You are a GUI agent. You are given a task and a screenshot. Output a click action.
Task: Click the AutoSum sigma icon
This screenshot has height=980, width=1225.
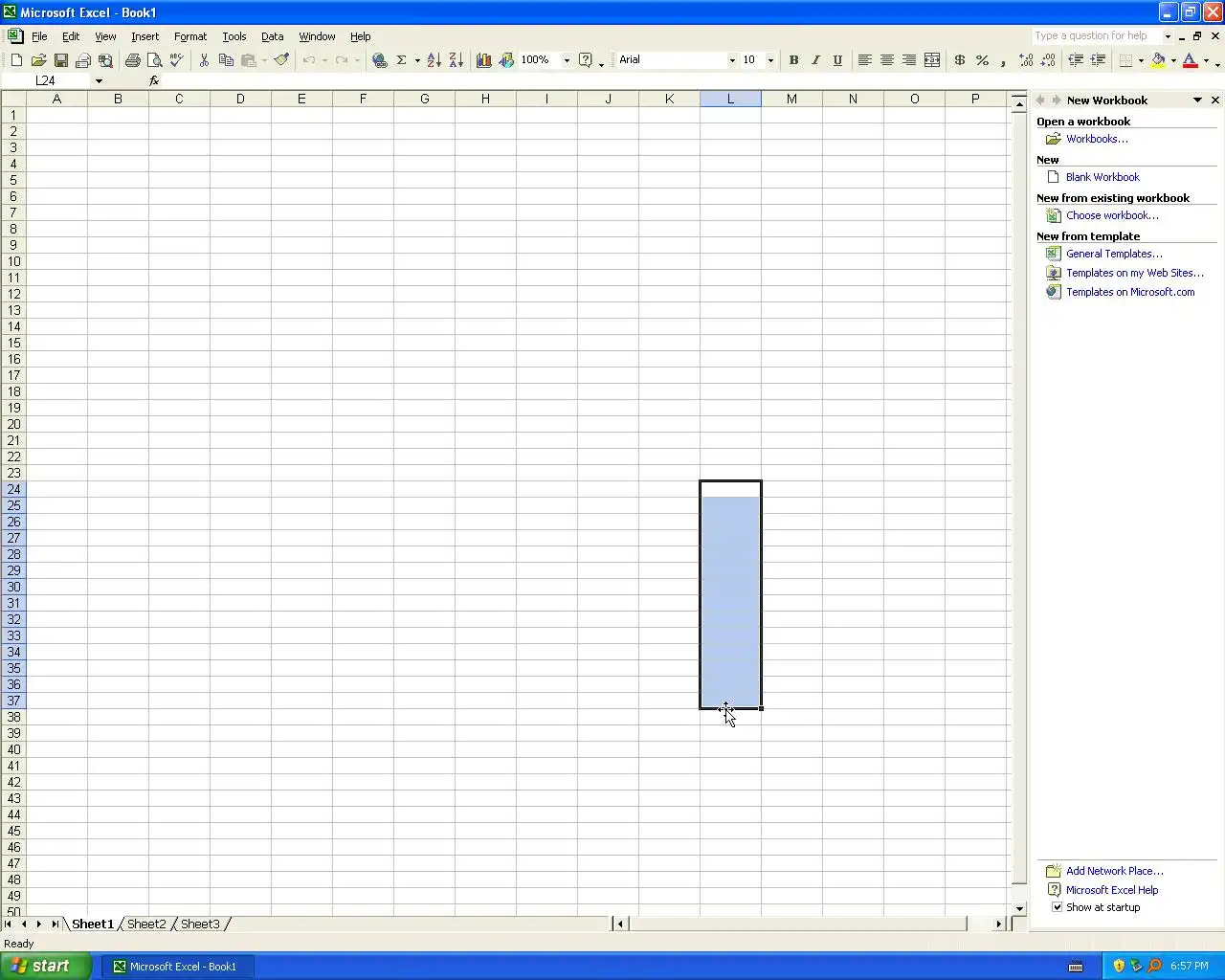(402, 60)
